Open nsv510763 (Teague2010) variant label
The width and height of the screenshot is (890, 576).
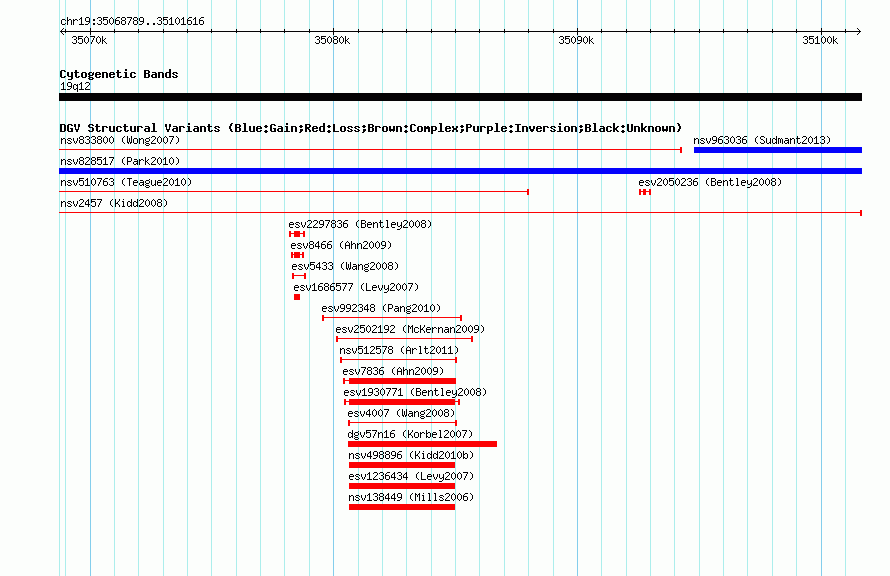tap(126, 182)
